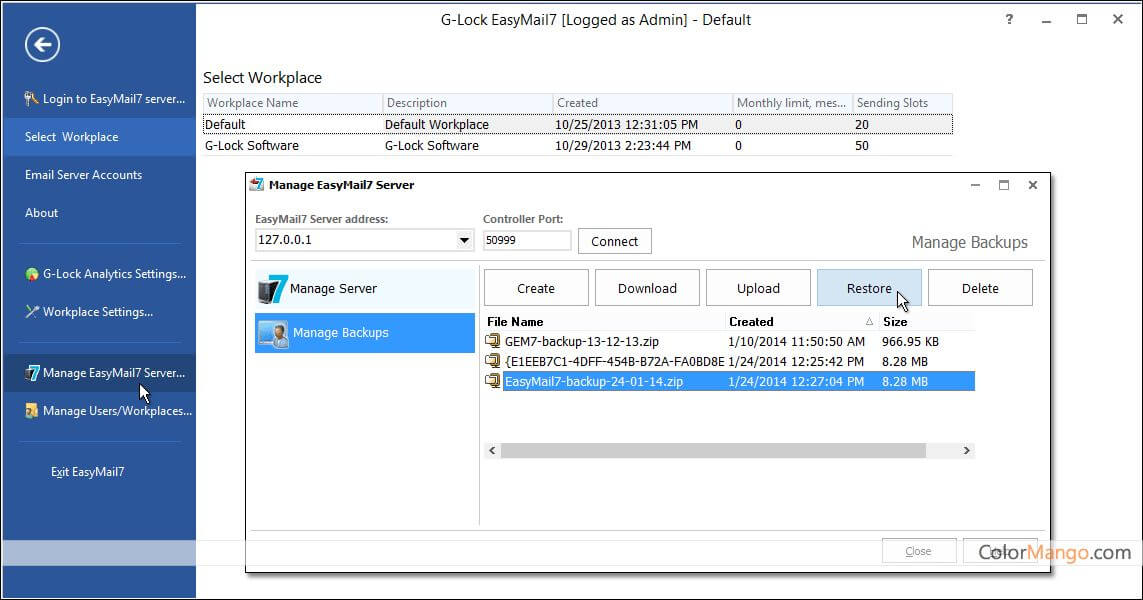The image size is (1143, 600).
Task: Click the help question mark icon
Action: pos(1009,20)
